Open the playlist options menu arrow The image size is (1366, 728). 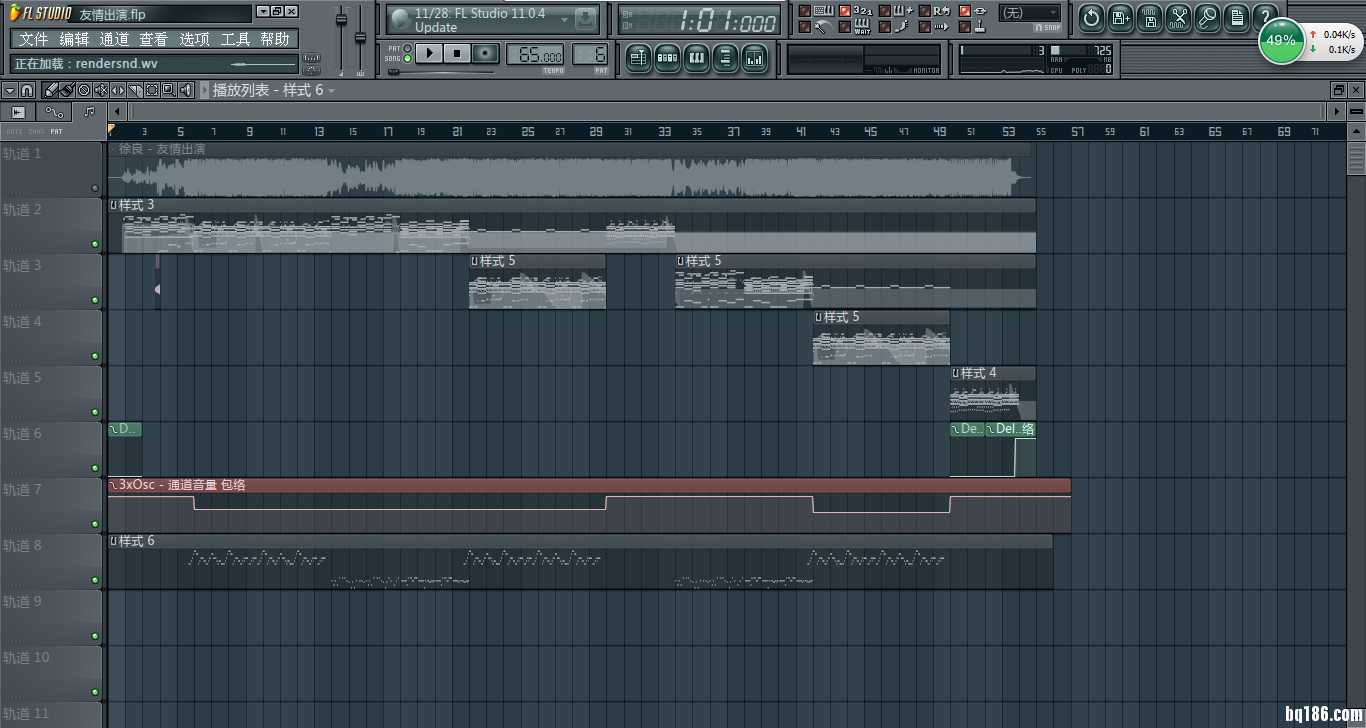9,90
